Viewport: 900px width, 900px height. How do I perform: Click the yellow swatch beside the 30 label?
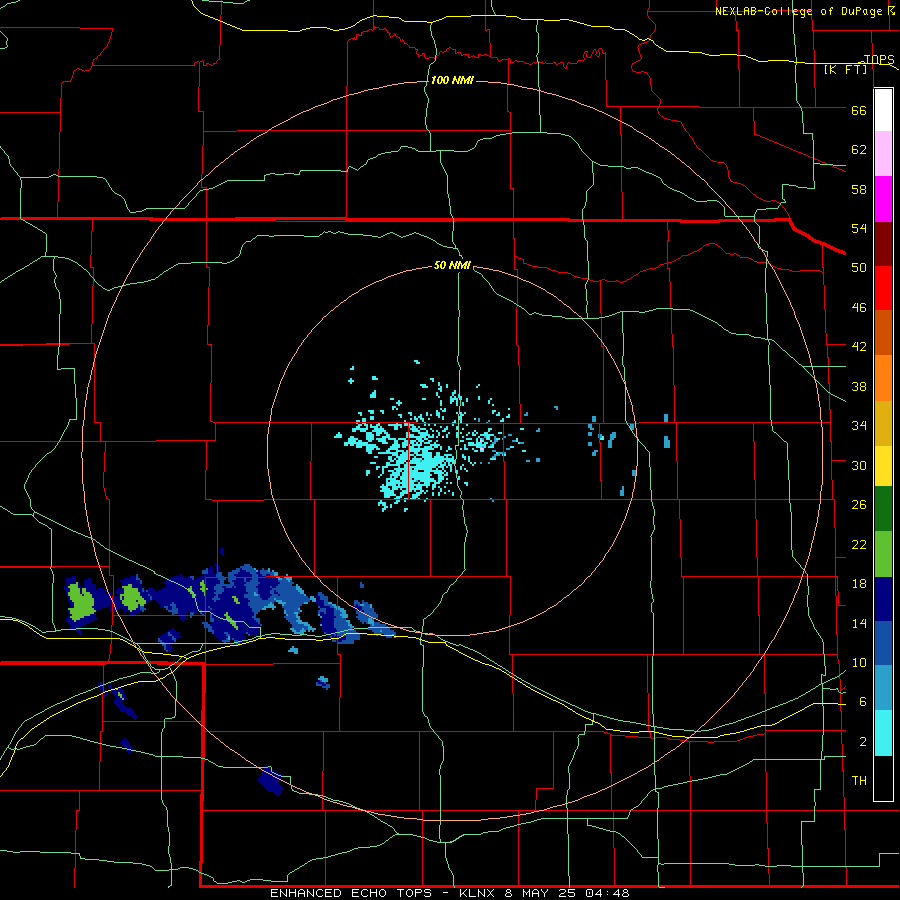(883, 465)
